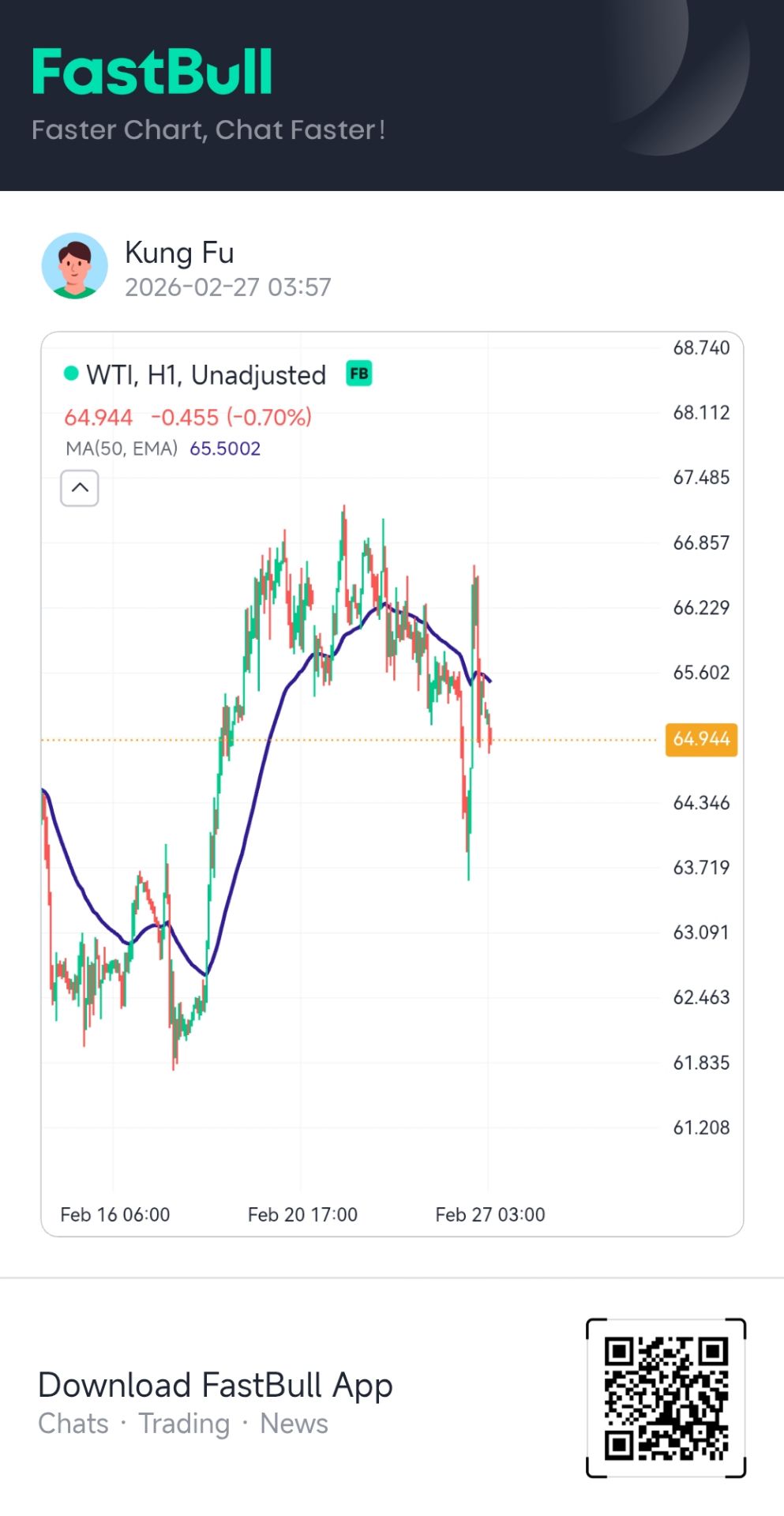This screenshot has height=1516, width=784.
Task: Click the 65.5002 EMA value
Action: [x=225, y=448]
